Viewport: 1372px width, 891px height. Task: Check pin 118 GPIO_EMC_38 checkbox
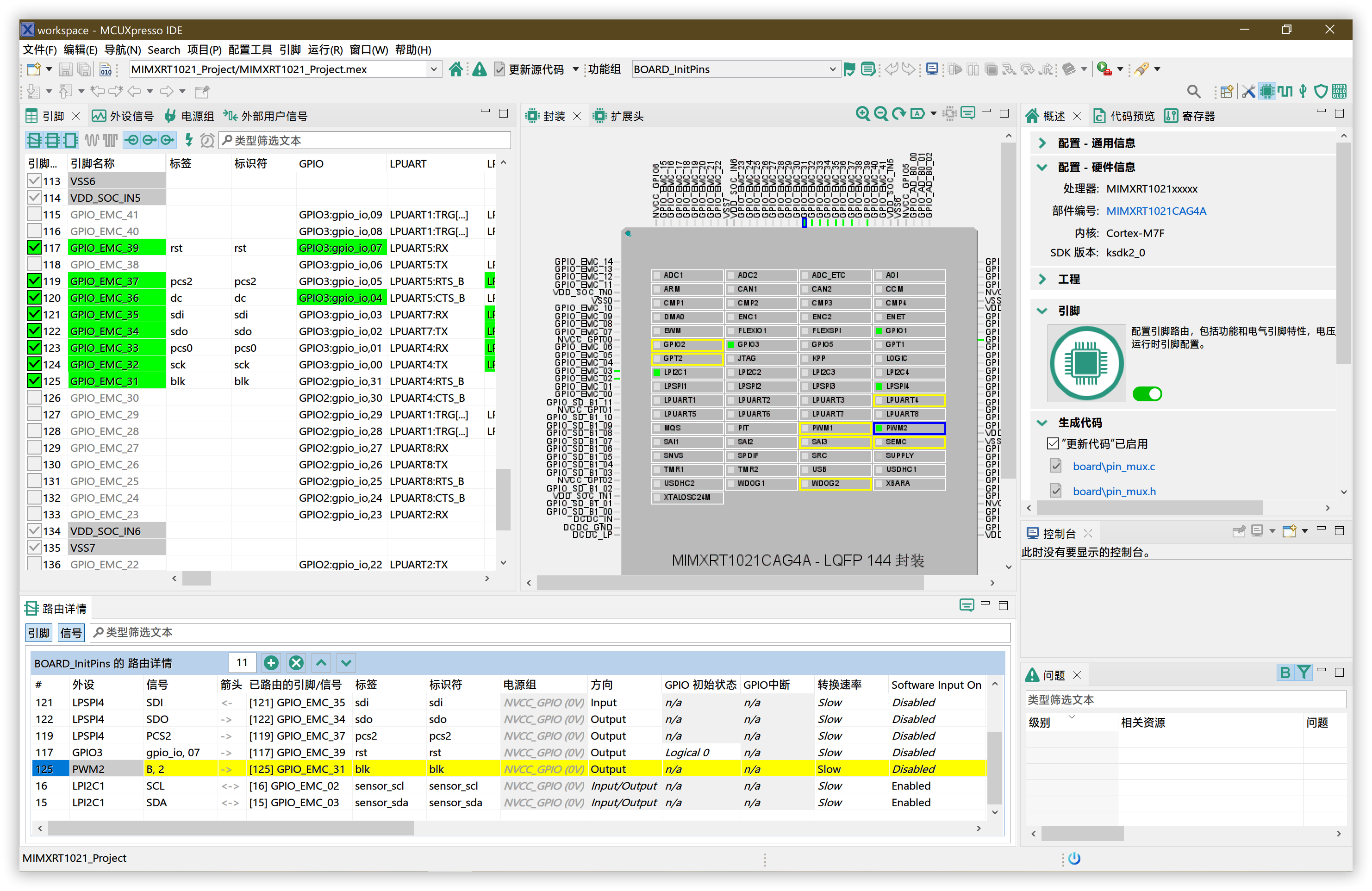34,265
